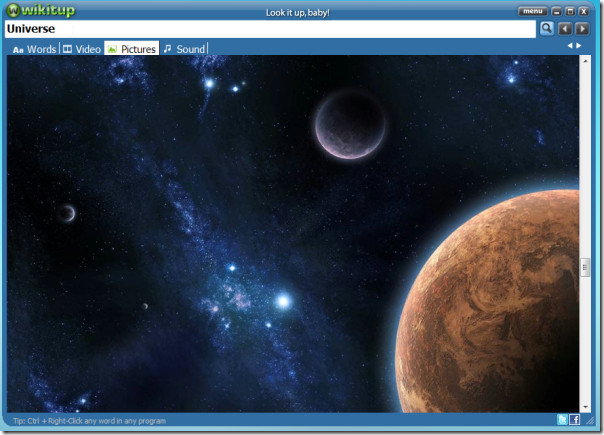
Task: Share via the Facebook icon
Action: pyautogui.click(x=575, y=419)
